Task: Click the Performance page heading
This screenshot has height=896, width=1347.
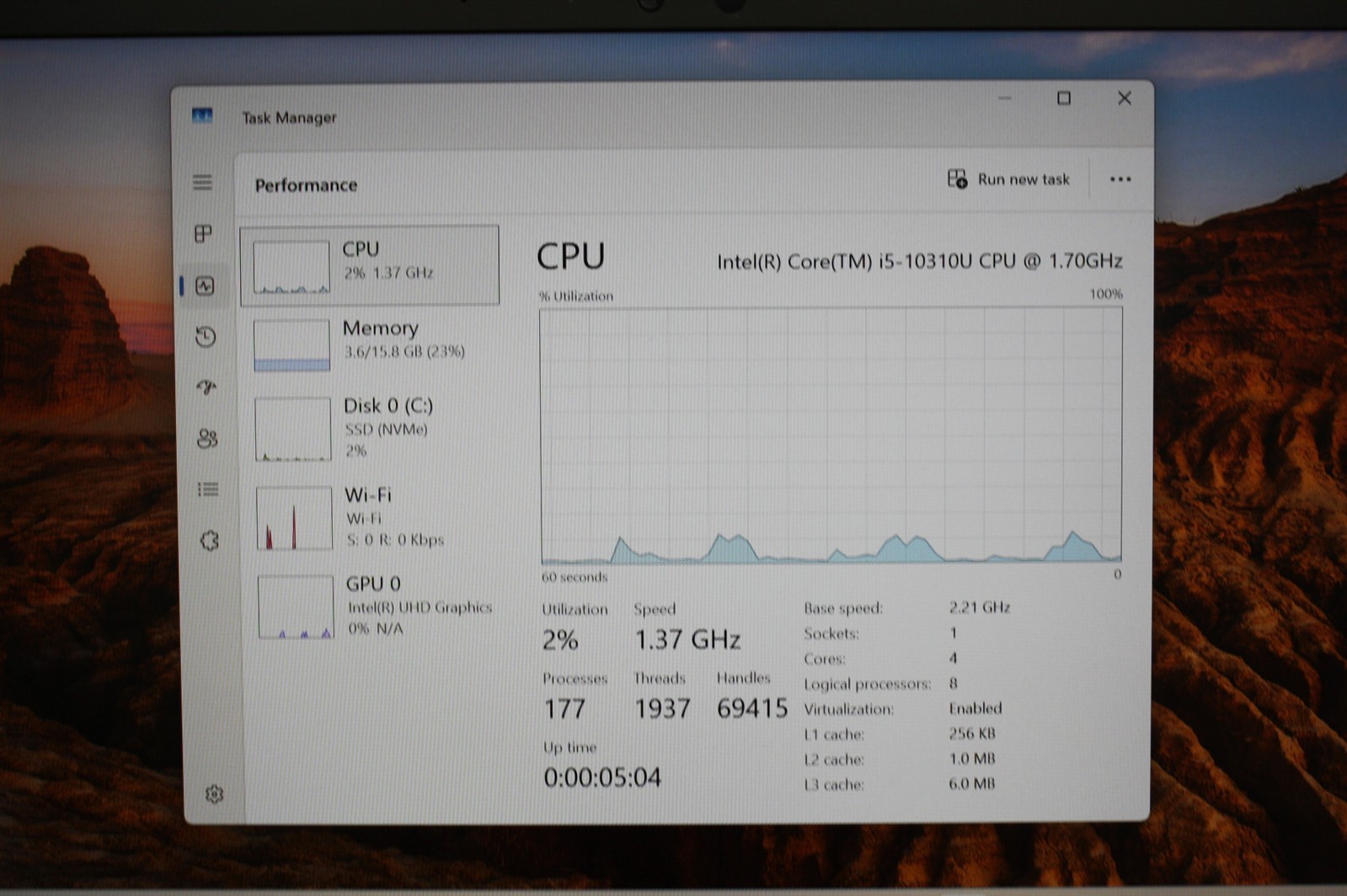Action: [306, 185]
